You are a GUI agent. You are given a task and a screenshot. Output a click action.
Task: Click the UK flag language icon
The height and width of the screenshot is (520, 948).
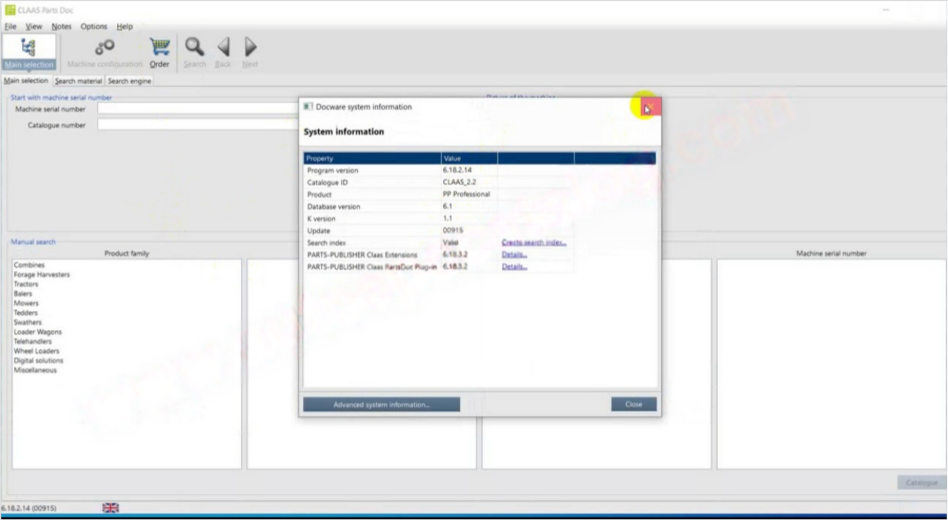click(111, 508)
